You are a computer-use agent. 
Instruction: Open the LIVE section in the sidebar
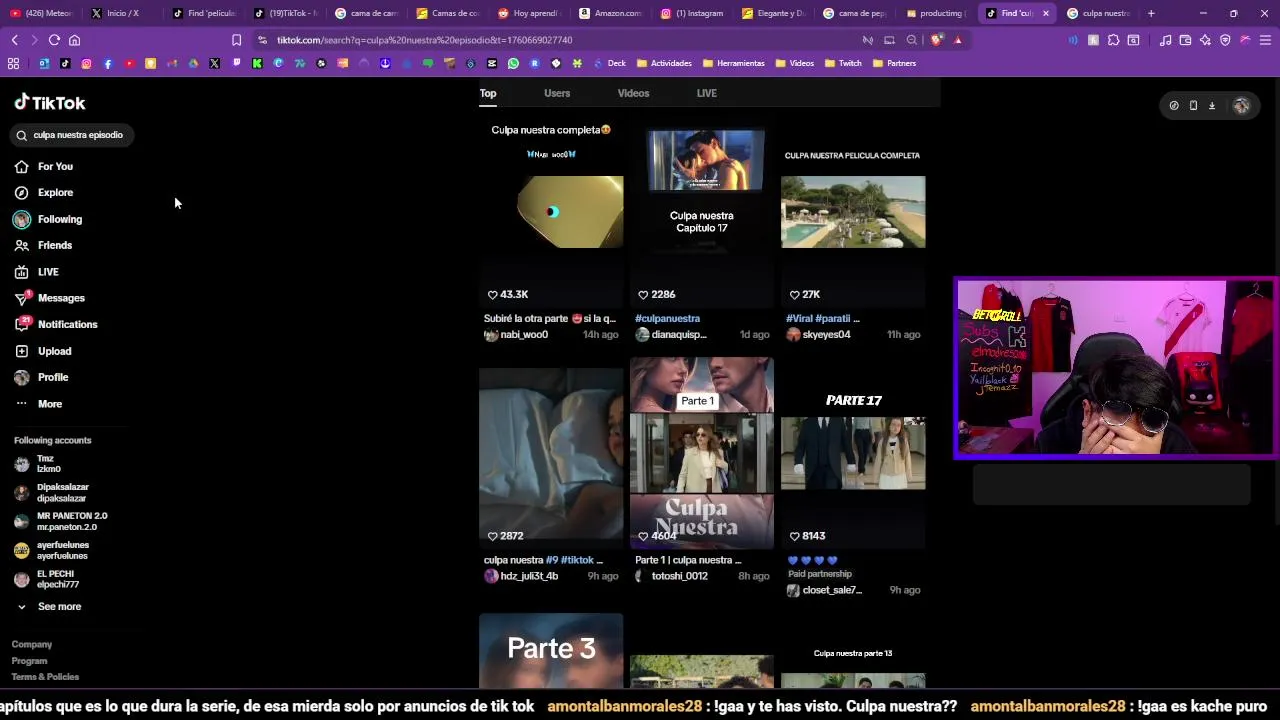click(37, 272)
